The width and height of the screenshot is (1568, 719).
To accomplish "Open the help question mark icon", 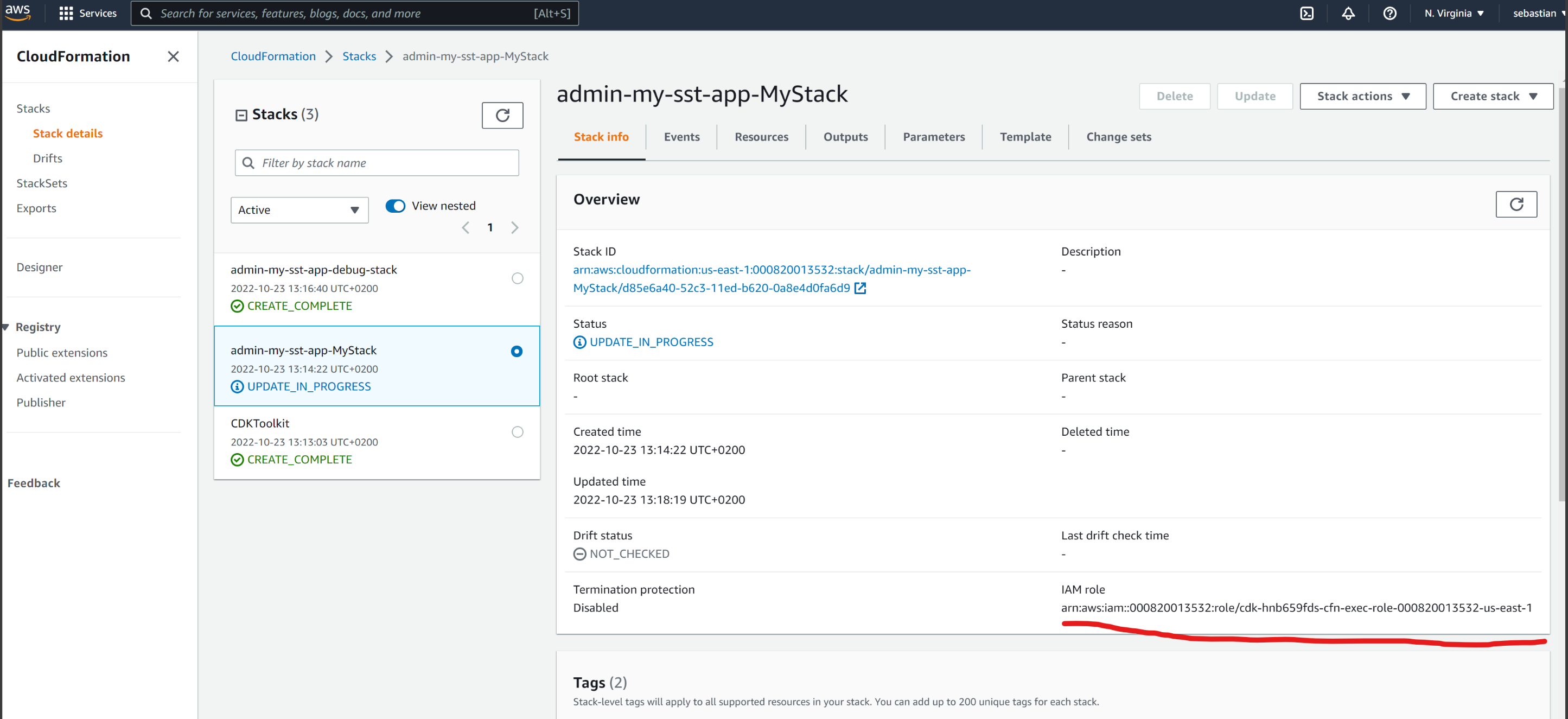I will 1389,14.
